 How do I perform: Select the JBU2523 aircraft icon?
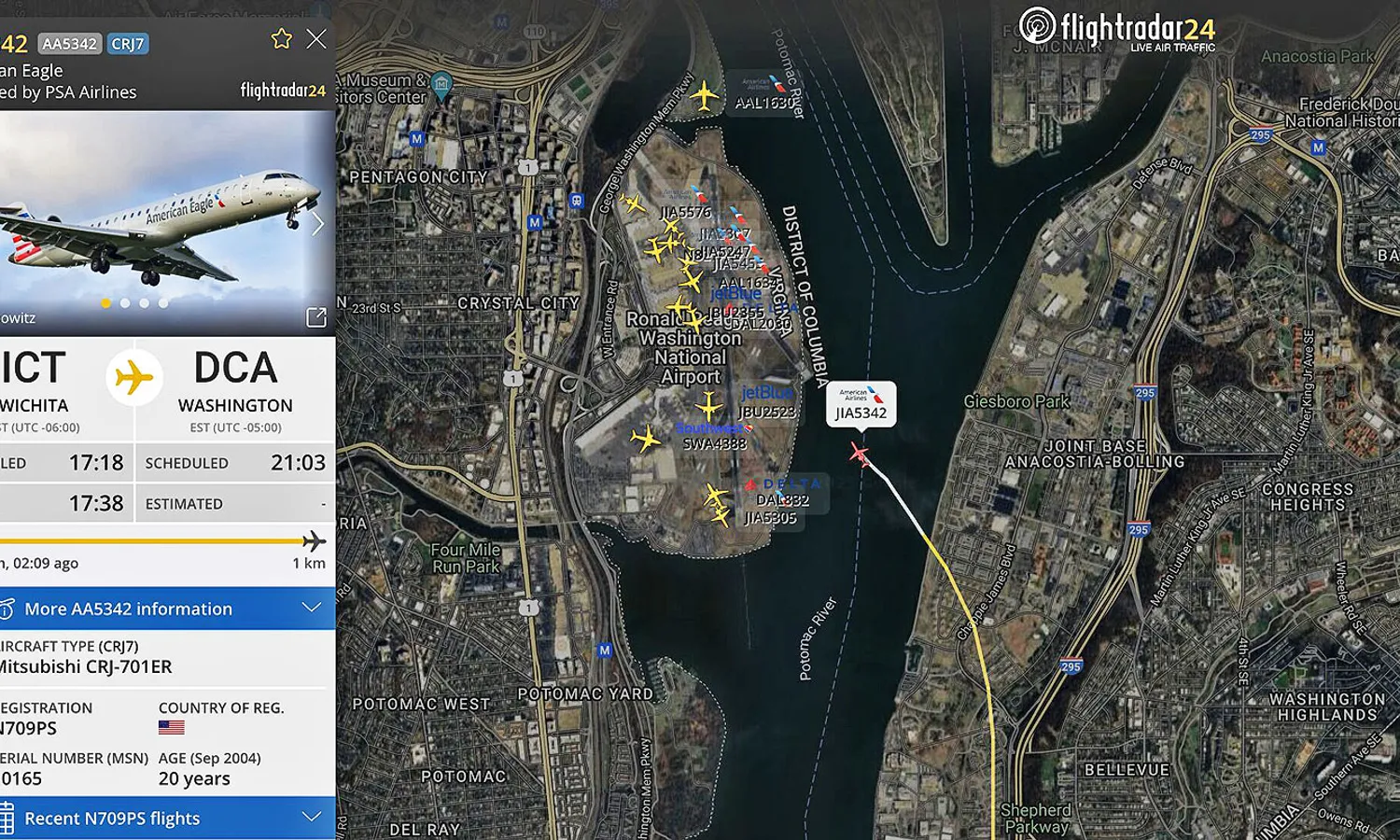coord(709,405)
